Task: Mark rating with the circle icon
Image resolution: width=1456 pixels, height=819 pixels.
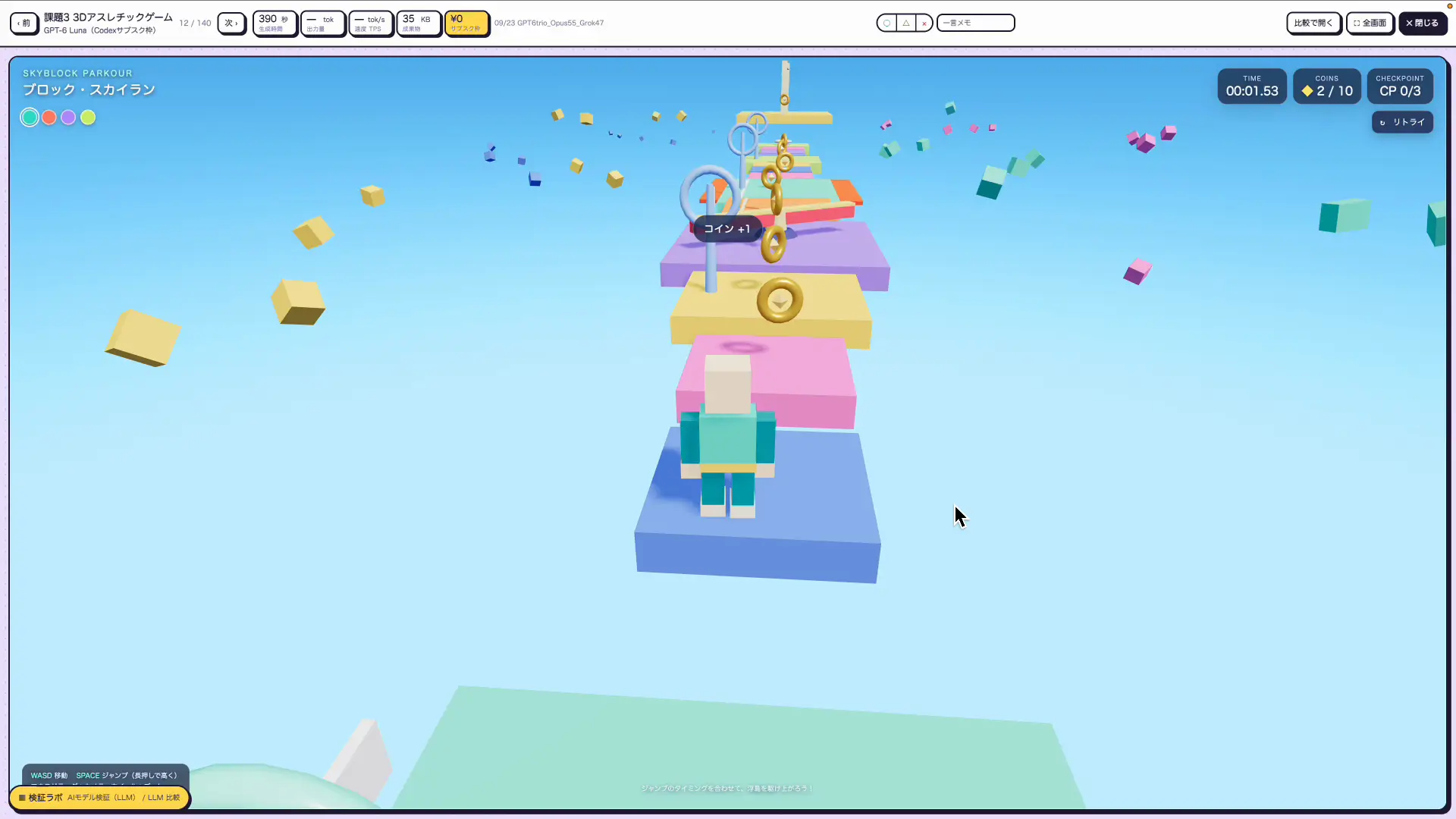Action: [886, 23]
